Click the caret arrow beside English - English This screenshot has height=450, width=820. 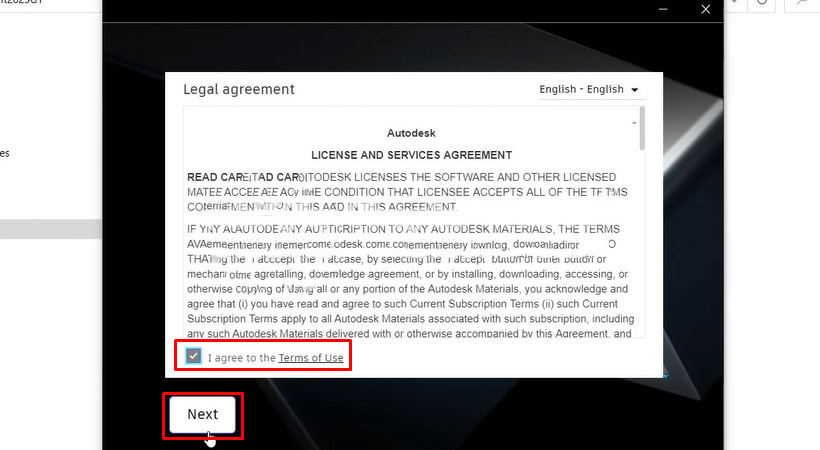634,90
